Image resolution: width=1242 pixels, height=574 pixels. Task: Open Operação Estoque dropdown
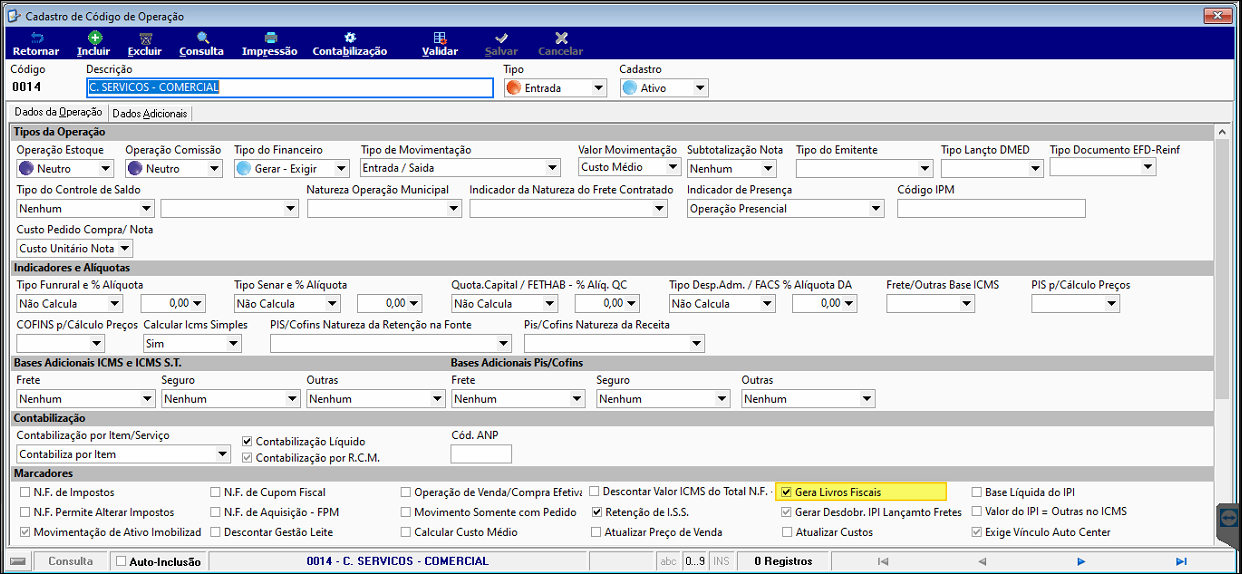(x=106, y=168)
